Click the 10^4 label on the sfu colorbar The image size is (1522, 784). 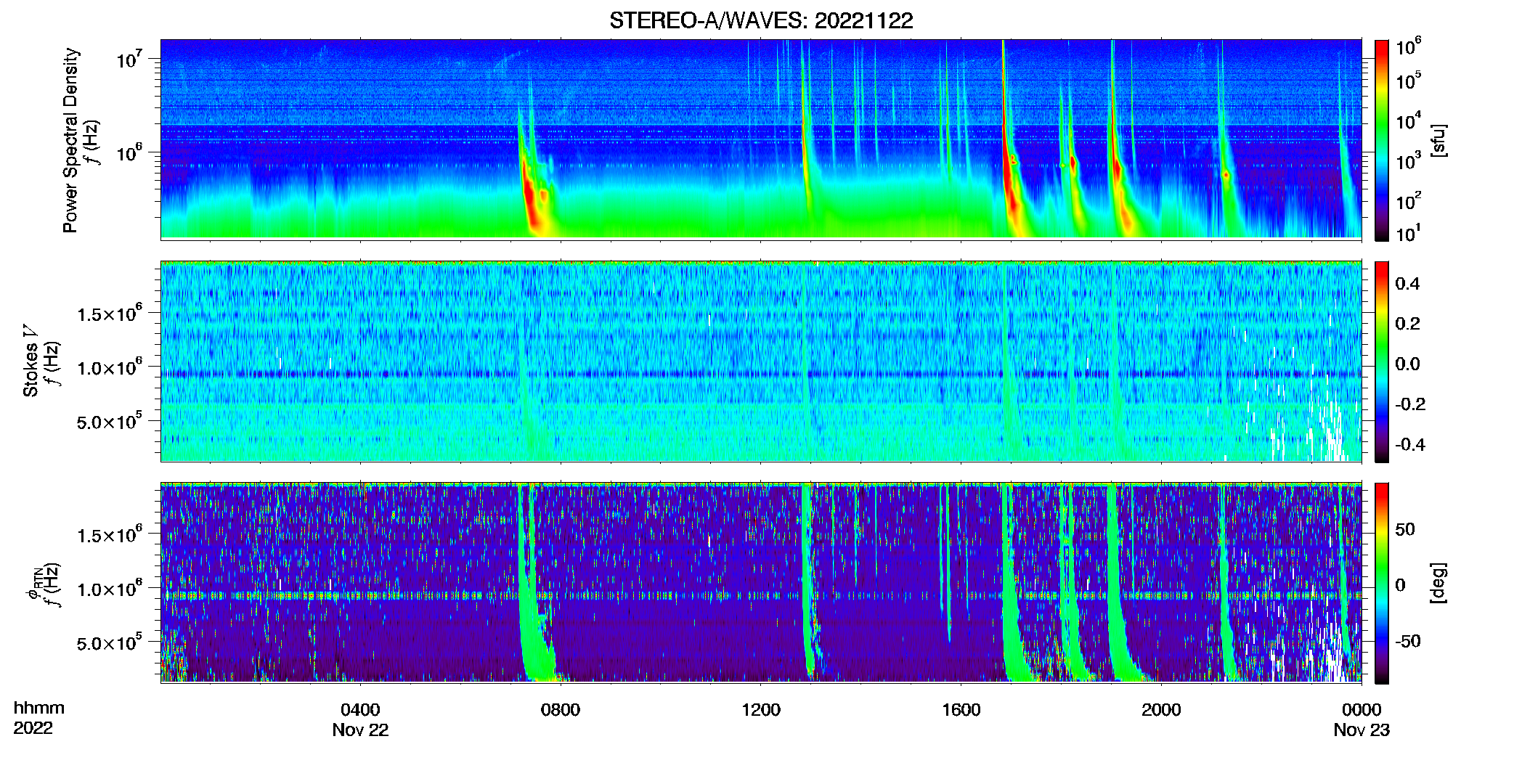(x=1408, y=121)
